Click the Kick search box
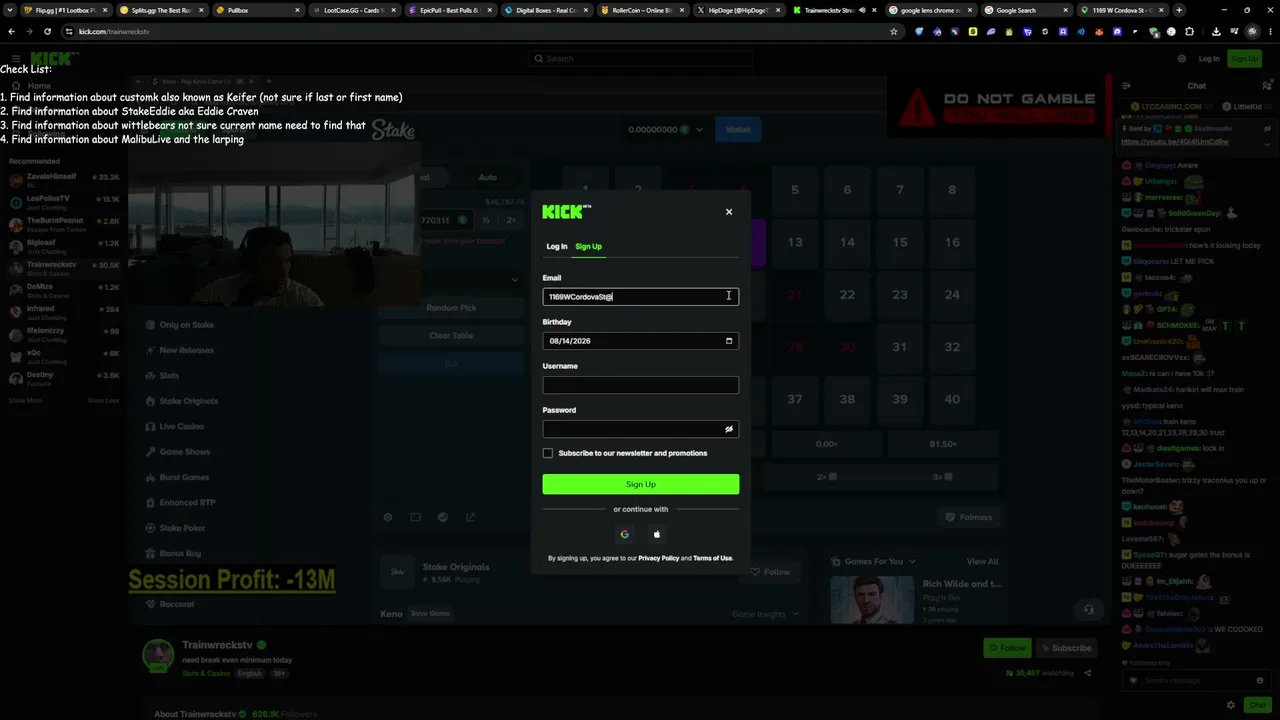The image size is (1280, 720). [x=640, y=59]
